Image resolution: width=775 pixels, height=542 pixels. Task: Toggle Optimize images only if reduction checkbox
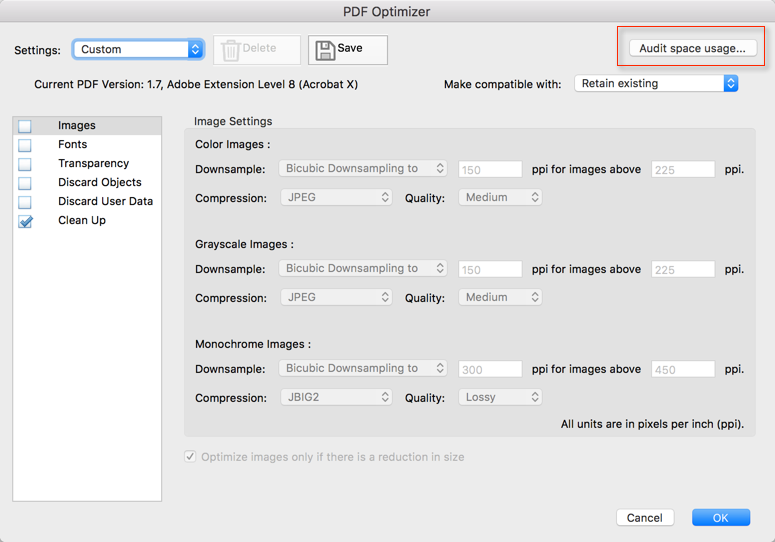(190, 457)
